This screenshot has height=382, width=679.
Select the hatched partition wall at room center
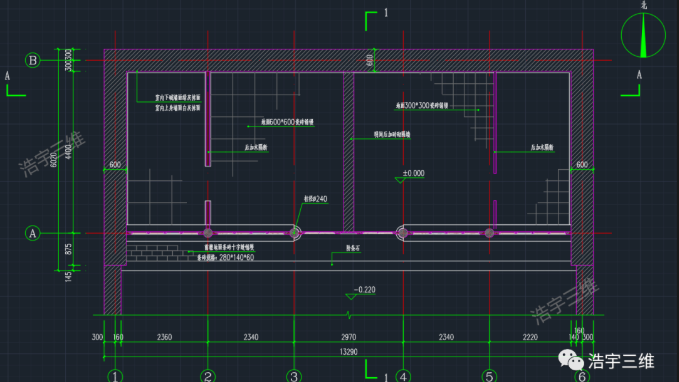pos(349,152)
